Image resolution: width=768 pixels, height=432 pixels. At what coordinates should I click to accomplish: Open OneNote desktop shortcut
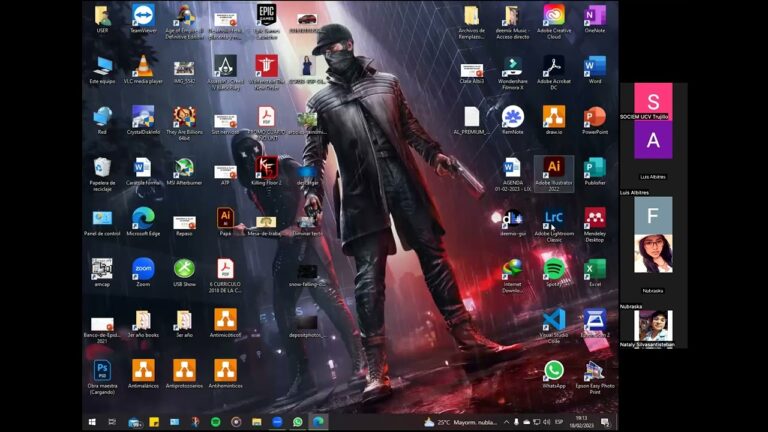click(x=595, y=19)
